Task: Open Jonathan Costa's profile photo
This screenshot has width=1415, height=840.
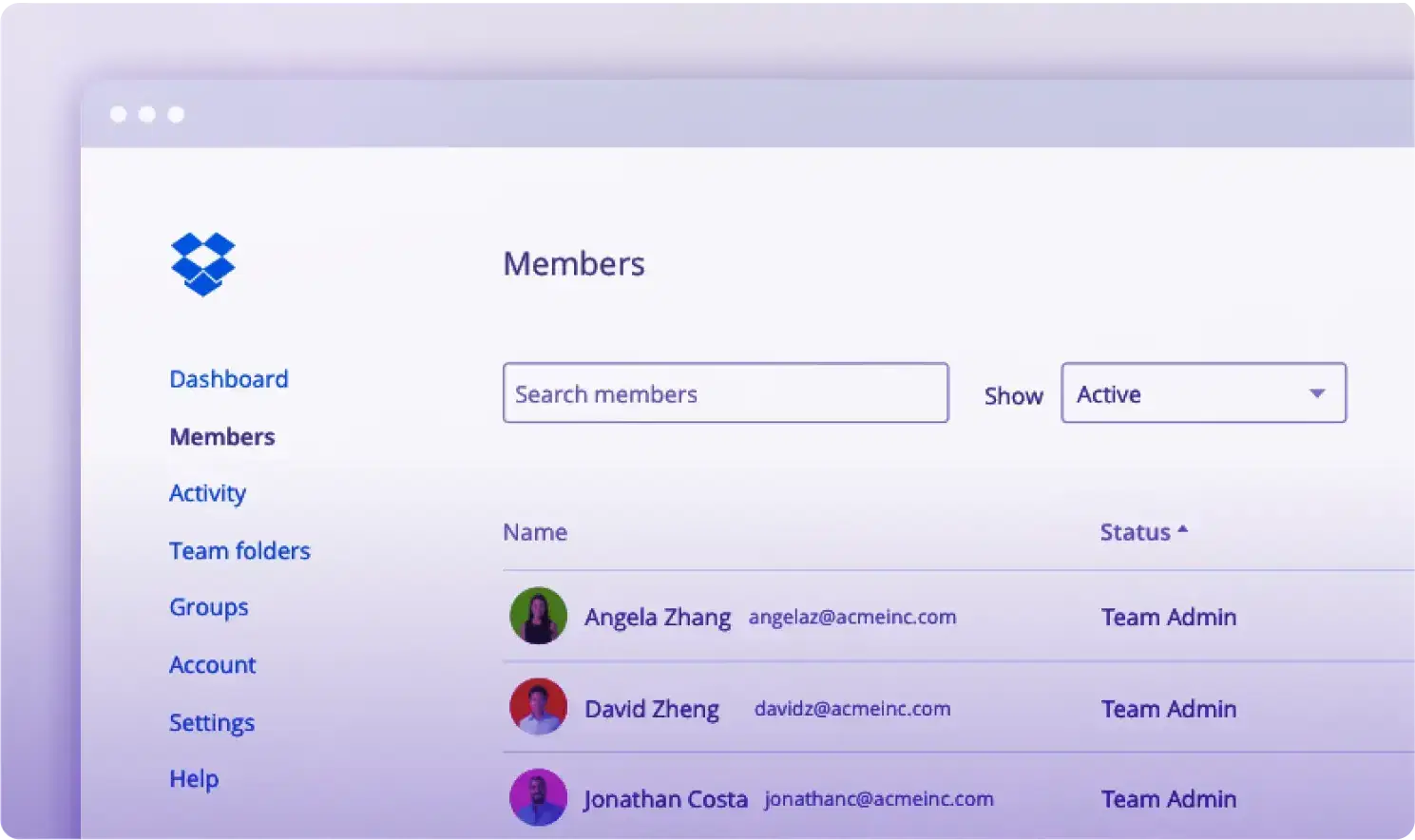Action: (x=538, y=798)
